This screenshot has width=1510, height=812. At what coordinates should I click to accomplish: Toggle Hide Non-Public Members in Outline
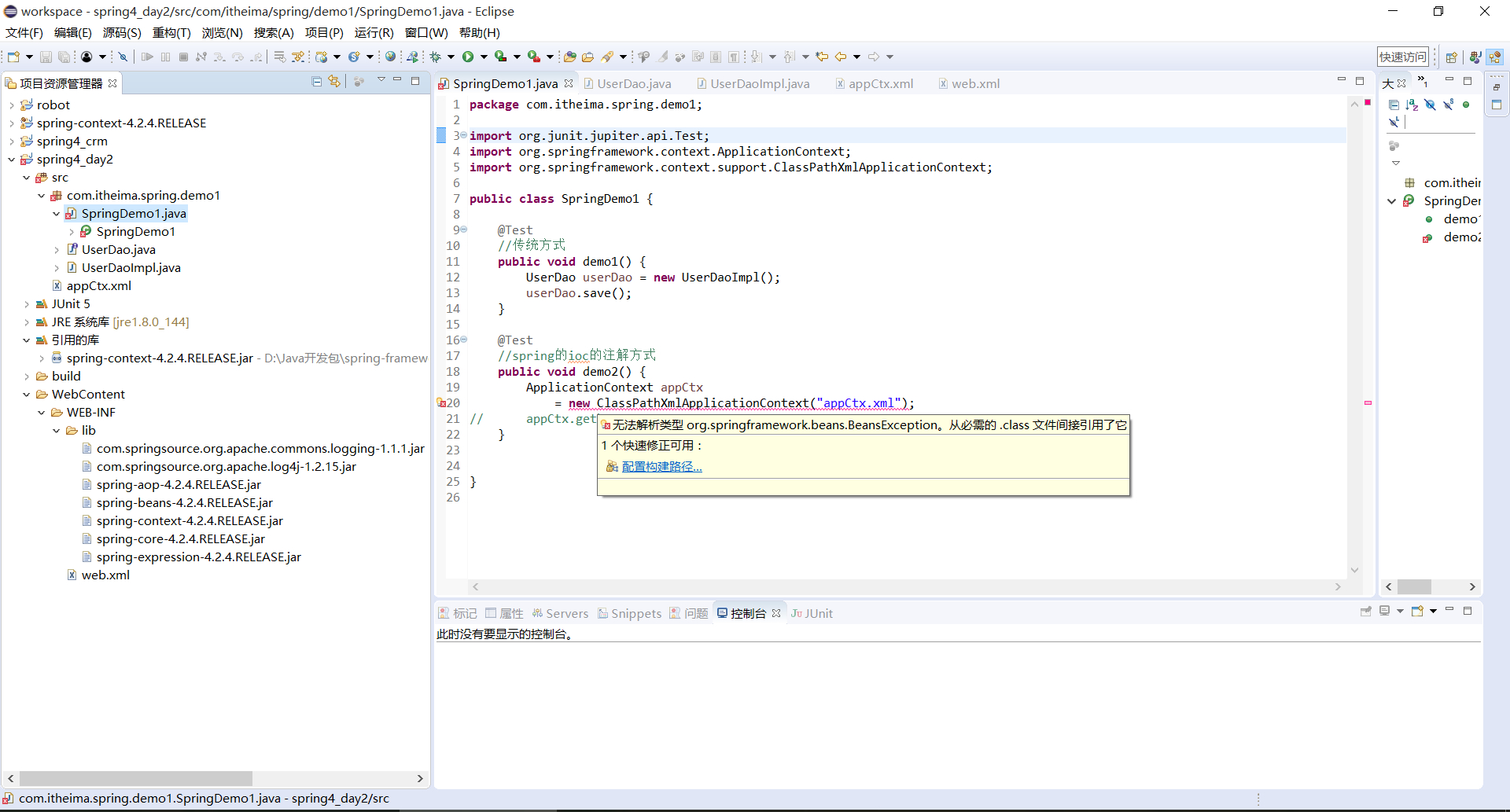(x=1466, y=105)
